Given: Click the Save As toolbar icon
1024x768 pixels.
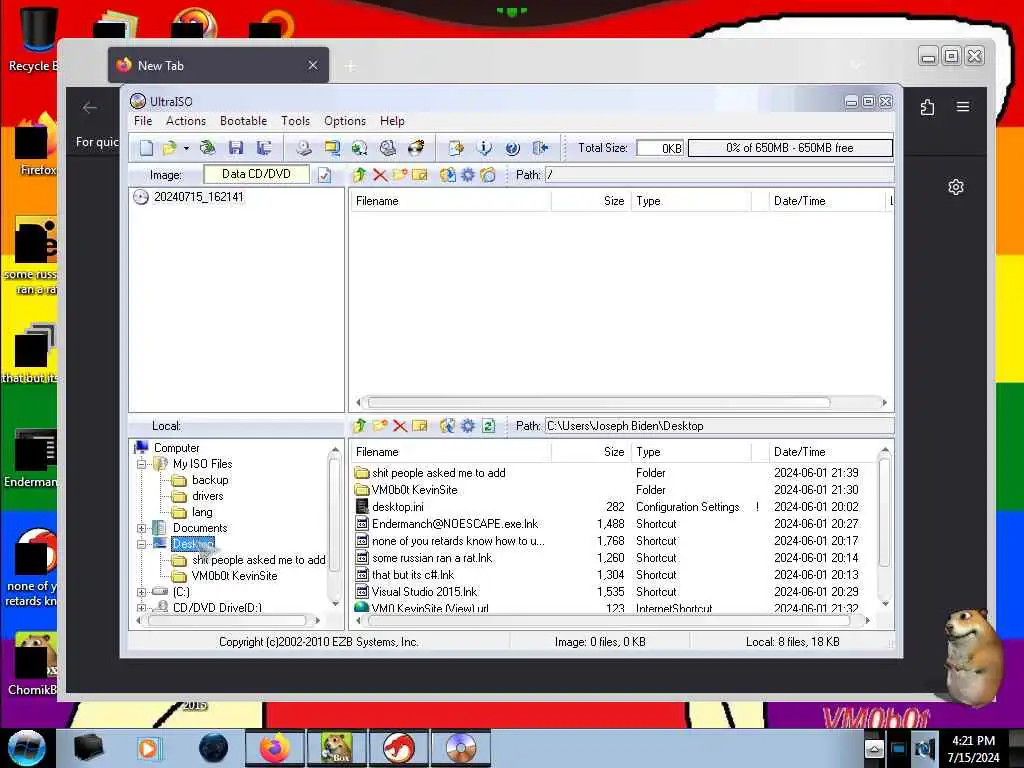Looking at the screenshot, I should coord(264,148).
